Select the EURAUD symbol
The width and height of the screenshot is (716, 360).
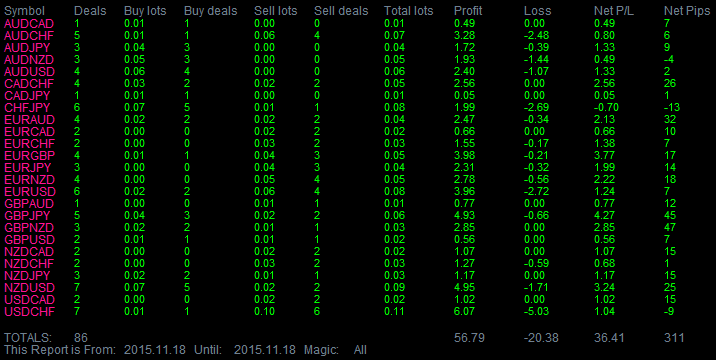click(x=29, y=120)
